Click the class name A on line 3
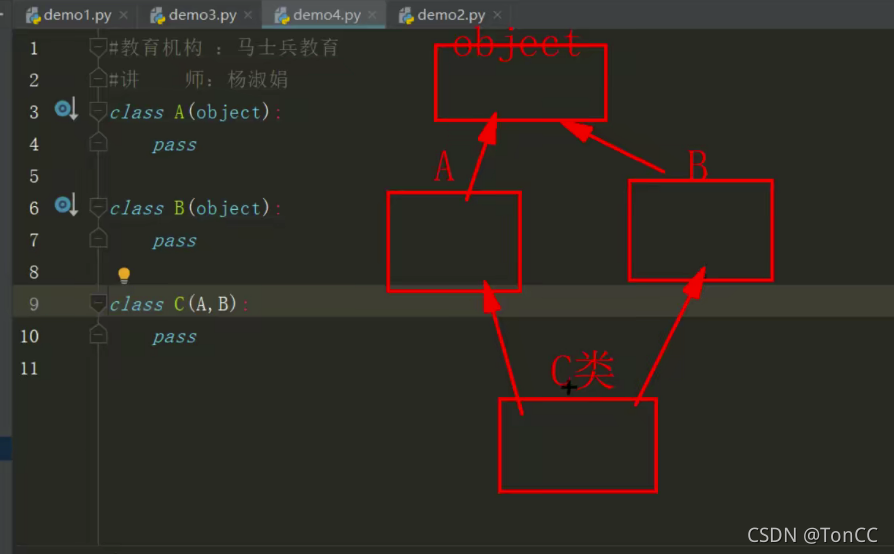894x554 pixels. (x=179, y=112)
